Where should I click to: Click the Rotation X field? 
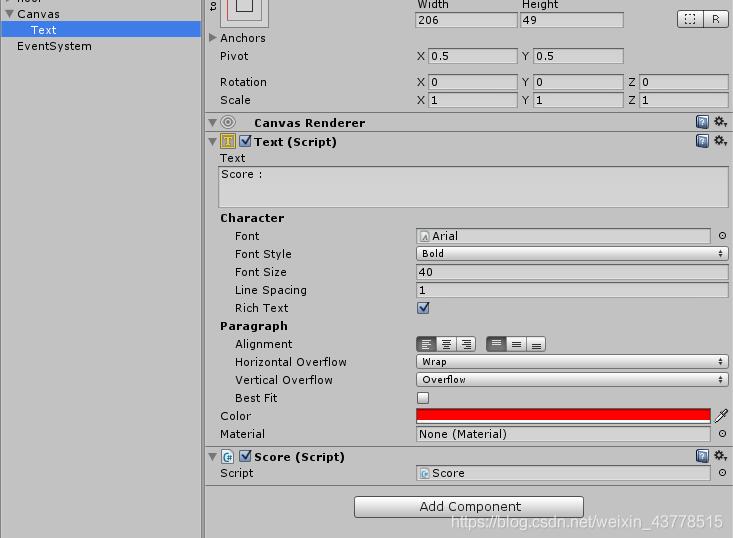tap(473, 82)
